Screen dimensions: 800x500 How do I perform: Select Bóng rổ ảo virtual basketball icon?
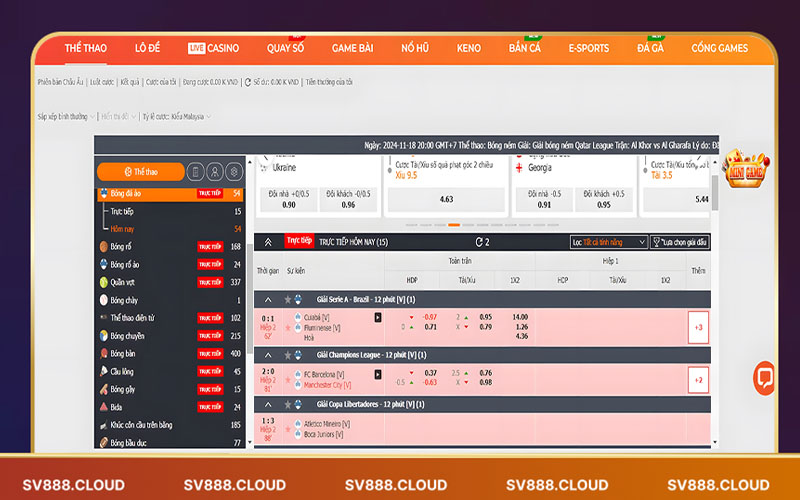point(104,264)
